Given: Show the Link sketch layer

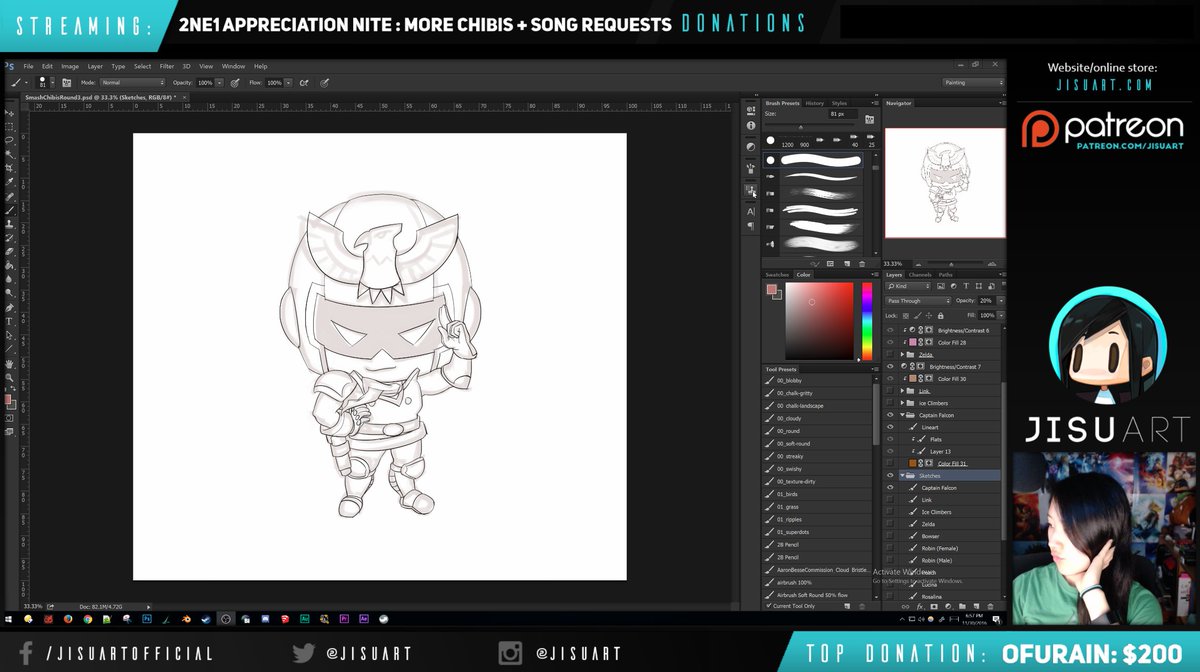Looking at the screenshot, I should [889, 500].
